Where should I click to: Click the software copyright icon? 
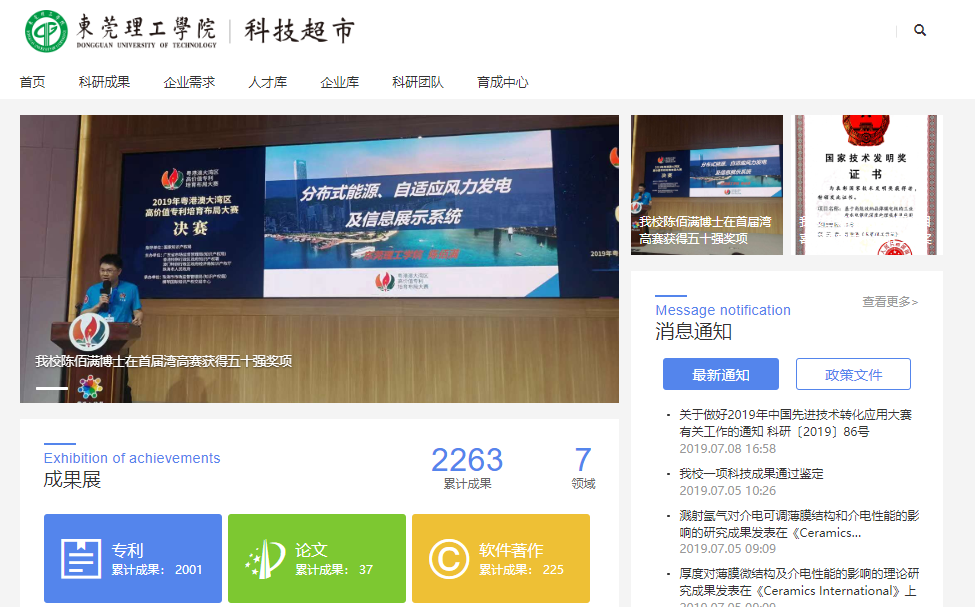pos(449,559)
